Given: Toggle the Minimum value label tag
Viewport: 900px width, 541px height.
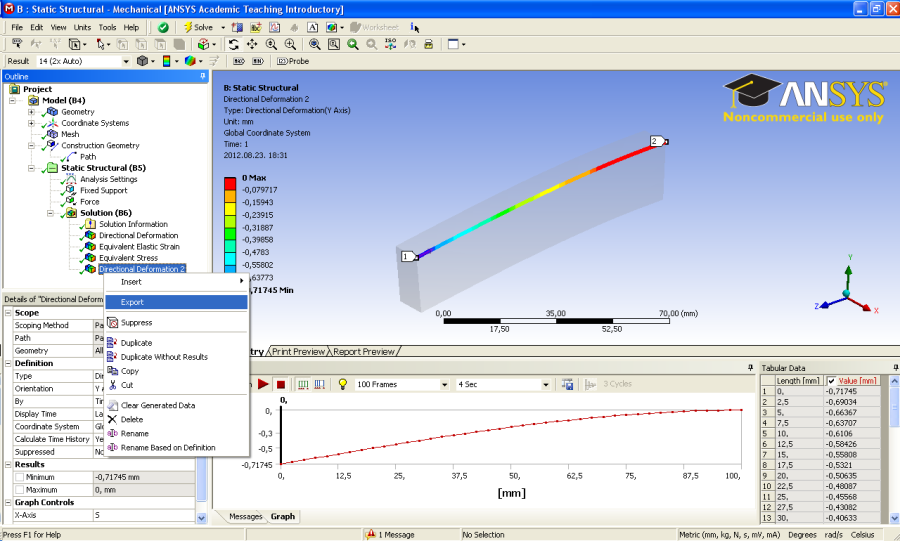Looking at the screenshot, I should (258, 61).
